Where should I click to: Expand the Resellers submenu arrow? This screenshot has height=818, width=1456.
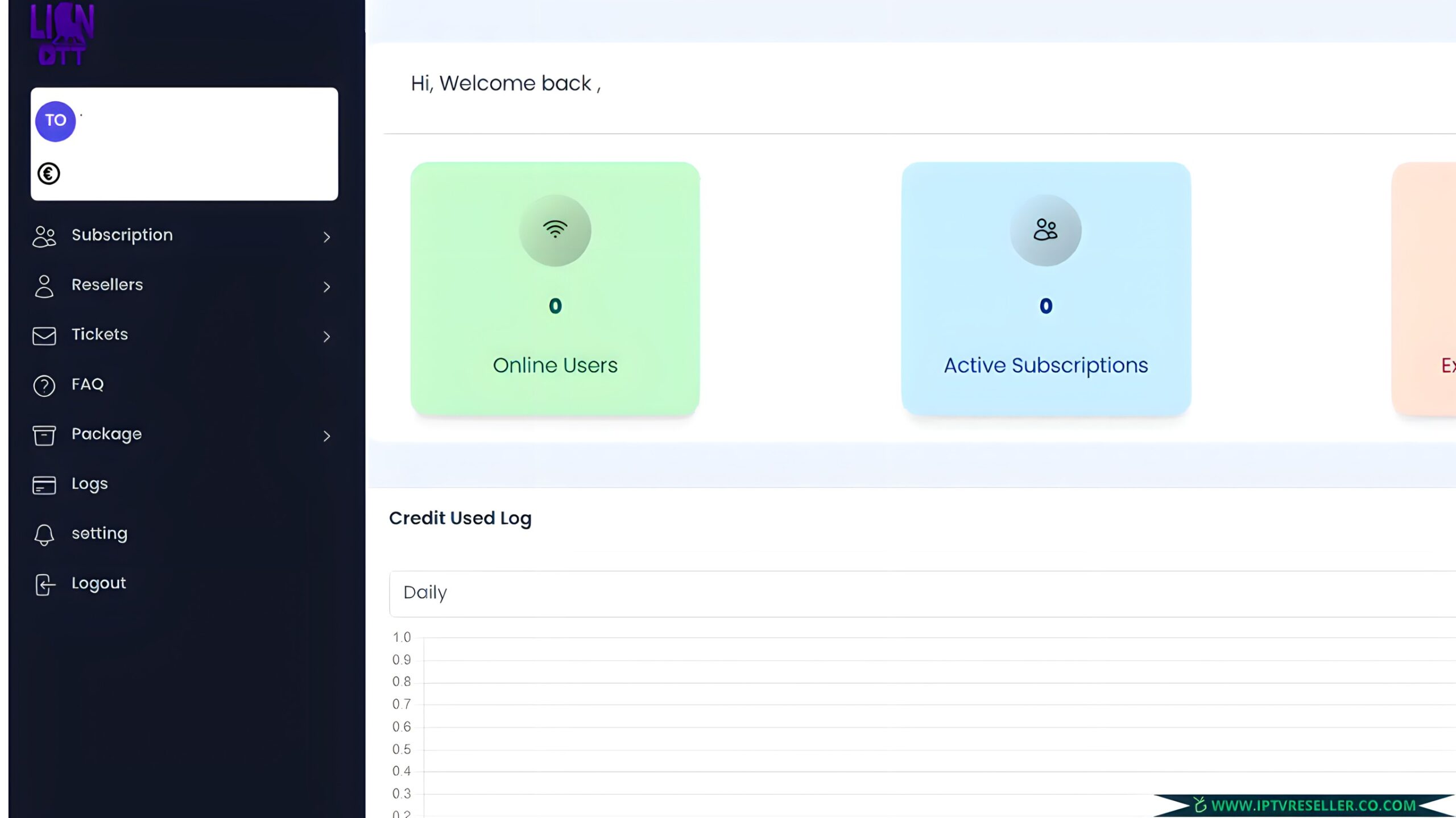click(x=326, y=287)
